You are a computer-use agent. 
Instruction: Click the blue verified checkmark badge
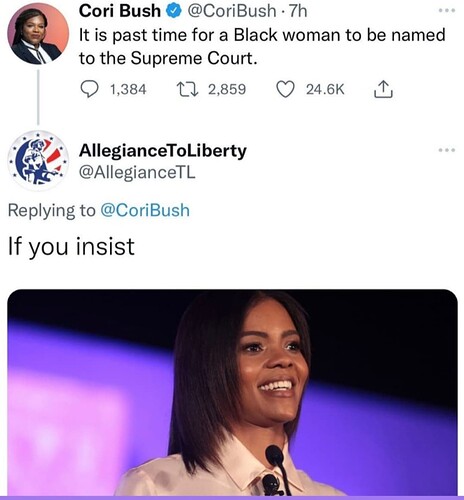pos(174,11)
